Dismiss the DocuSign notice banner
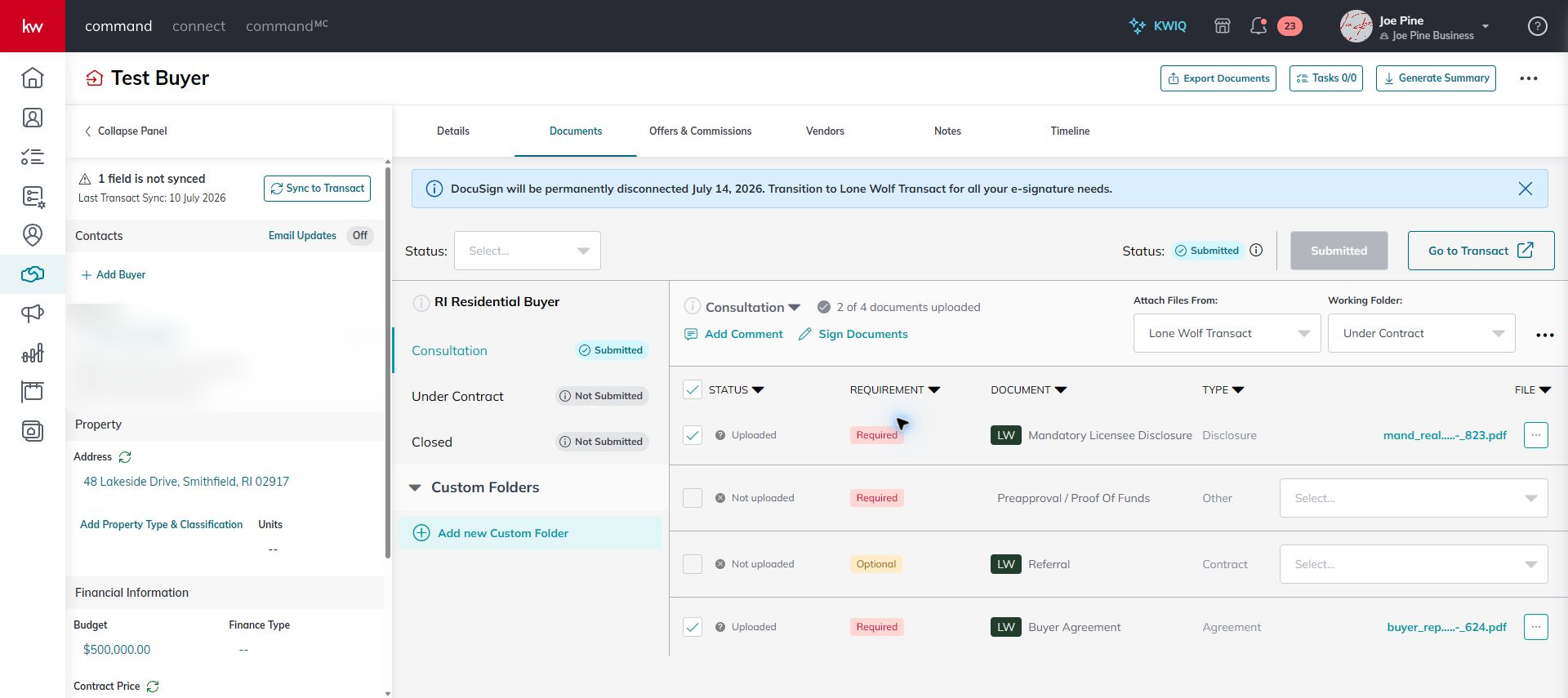 point(1525,189)
